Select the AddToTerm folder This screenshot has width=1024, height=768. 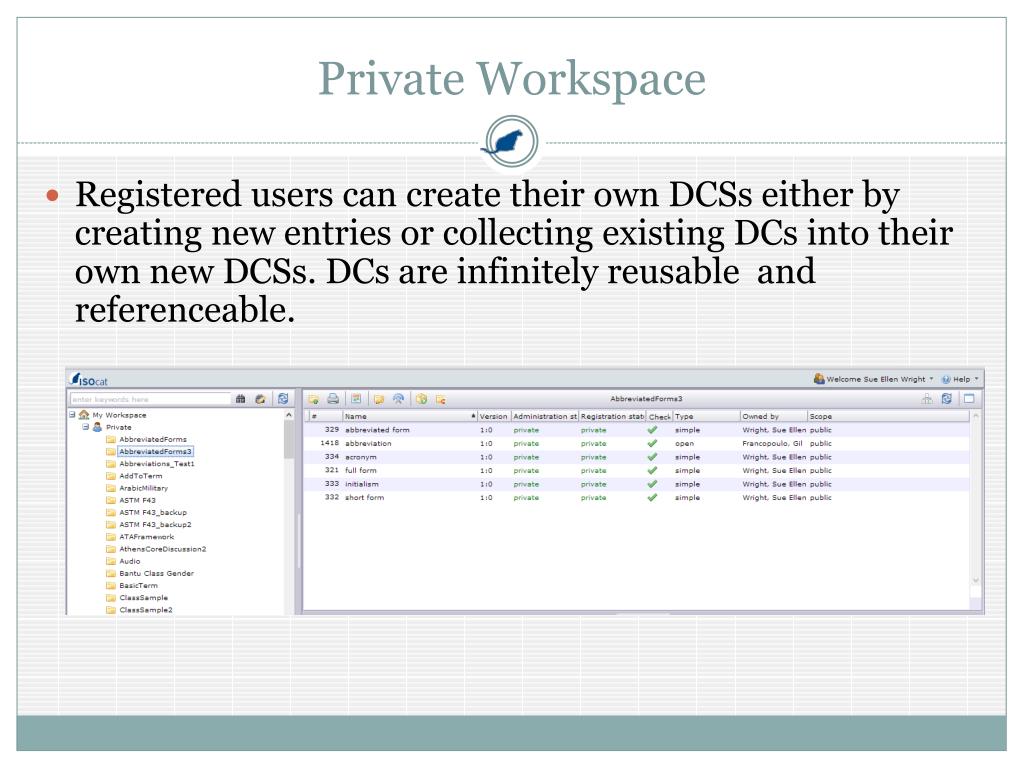click(140, 476)
